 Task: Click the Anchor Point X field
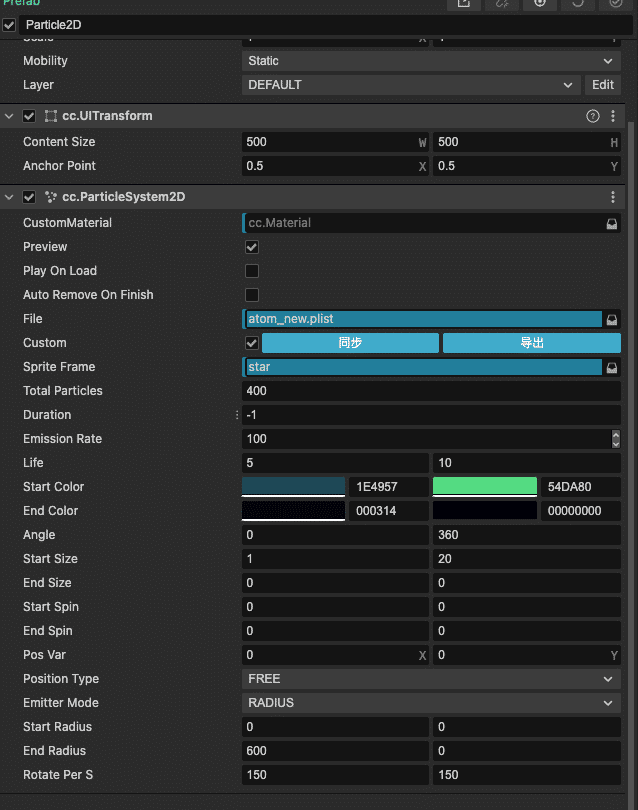(x=335, y=166)
